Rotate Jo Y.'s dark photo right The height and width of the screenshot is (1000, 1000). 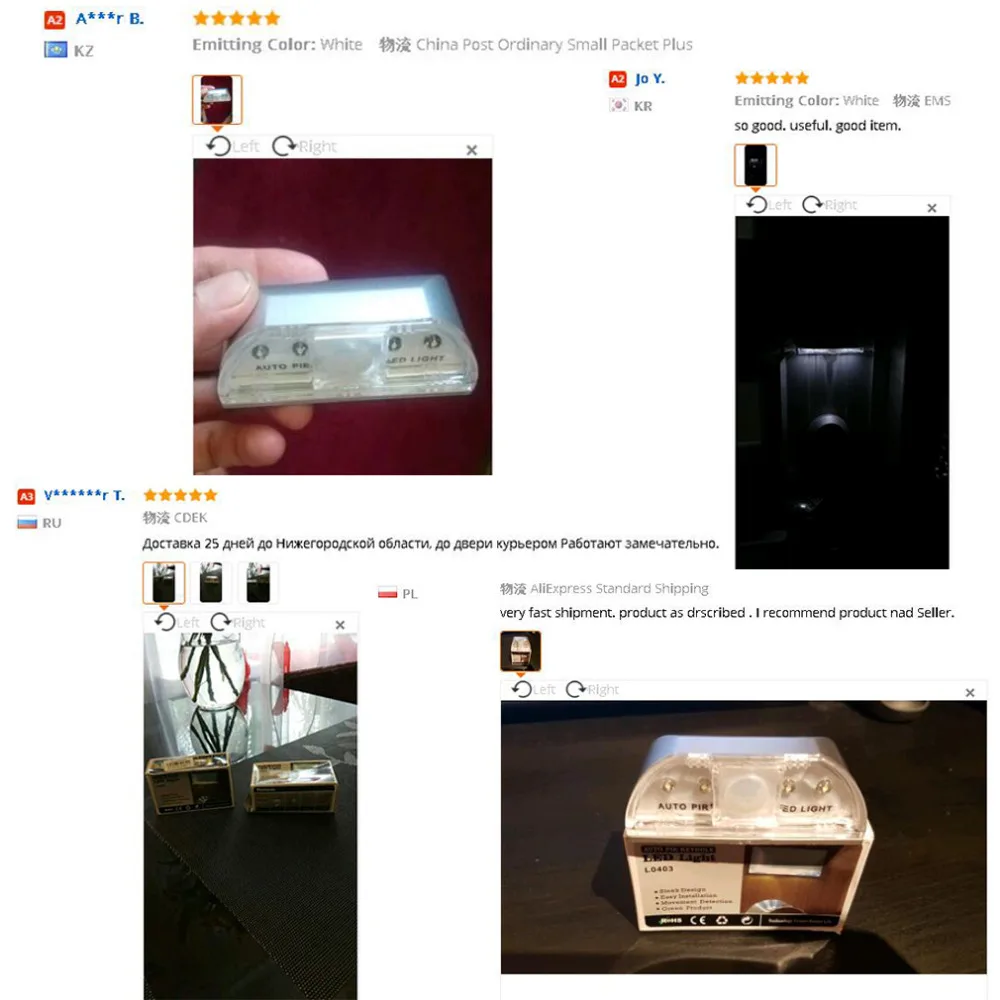829,205
